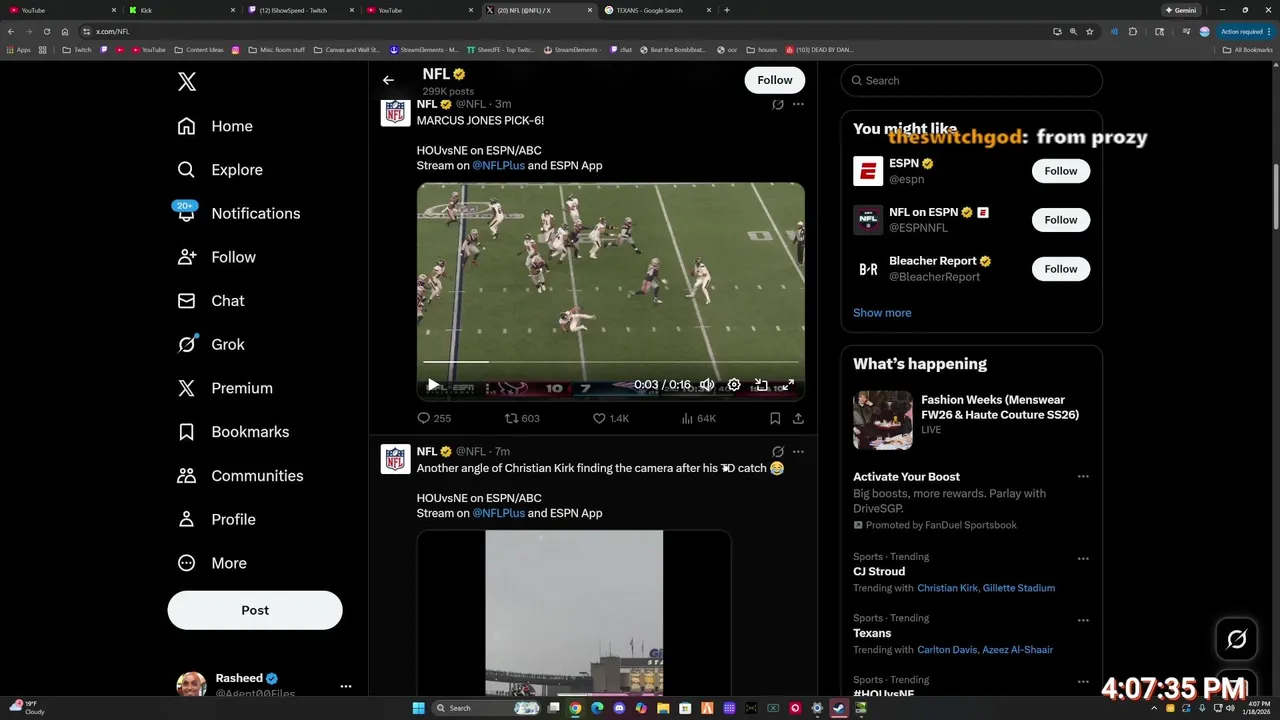Open Premium in the sidebar
1280x720 pixels.
click(x=225, y=388)
